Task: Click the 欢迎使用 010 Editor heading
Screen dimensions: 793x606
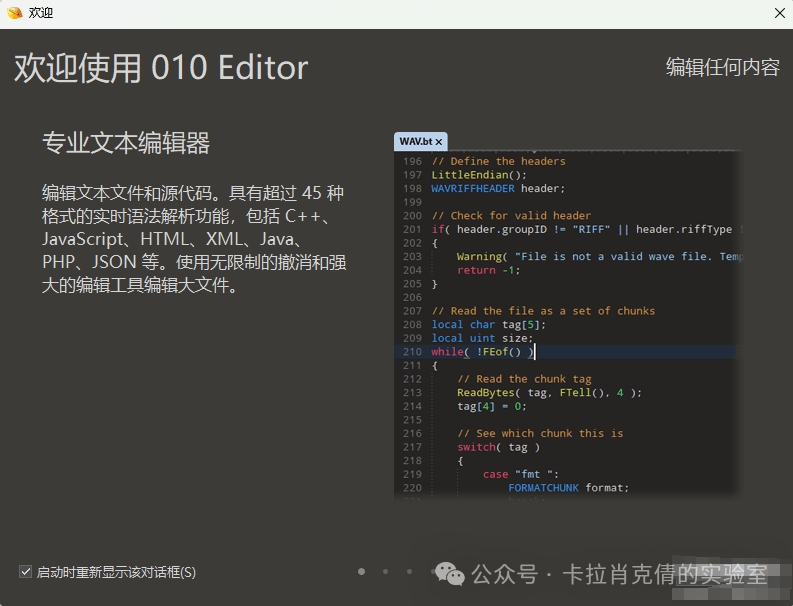Action: (x=161, y=68)
